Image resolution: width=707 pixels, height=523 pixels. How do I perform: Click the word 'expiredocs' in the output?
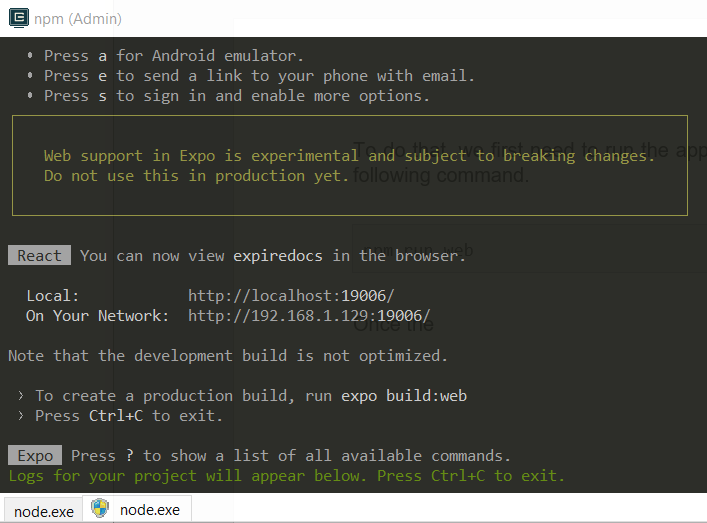coord(278,256)
